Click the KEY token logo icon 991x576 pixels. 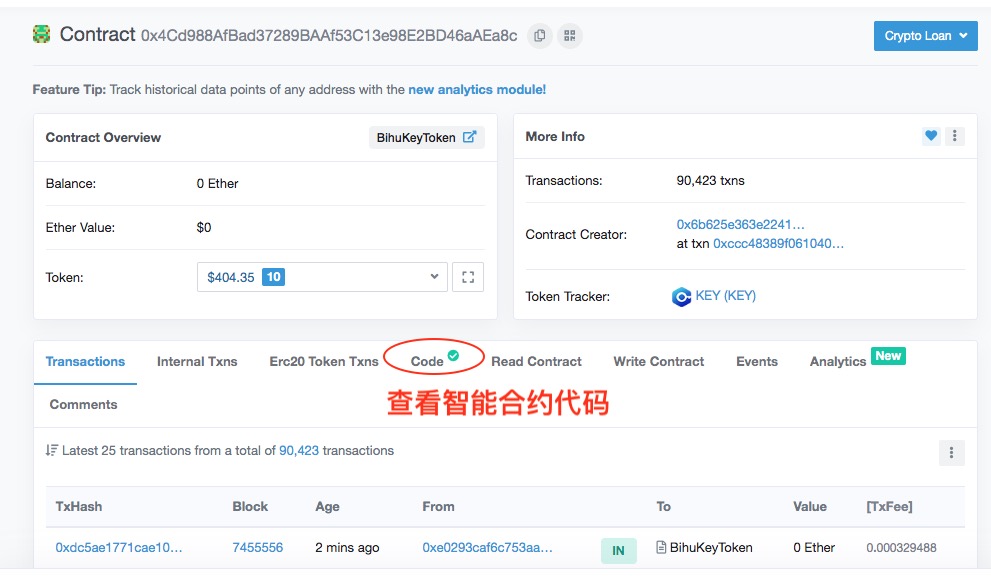click(681, 297)
